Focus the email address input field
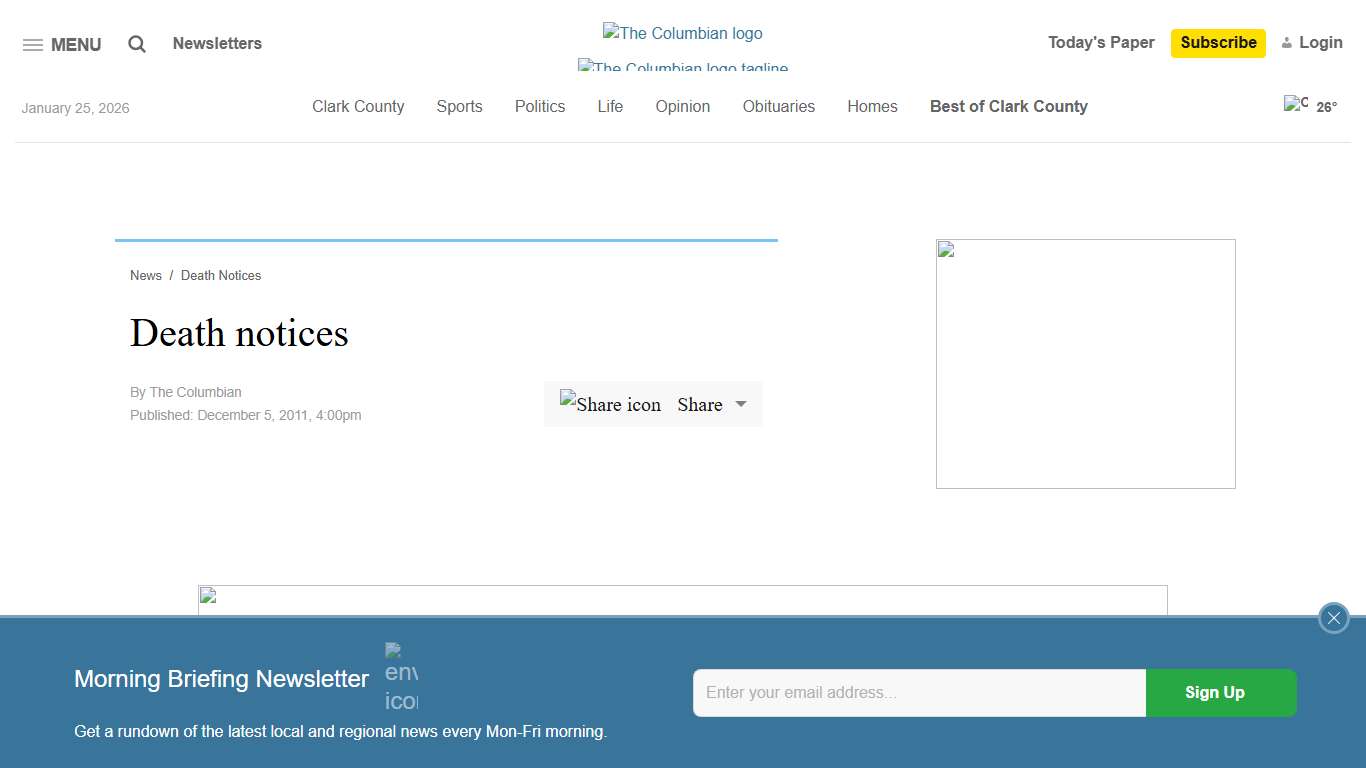 tap(918, 693)
